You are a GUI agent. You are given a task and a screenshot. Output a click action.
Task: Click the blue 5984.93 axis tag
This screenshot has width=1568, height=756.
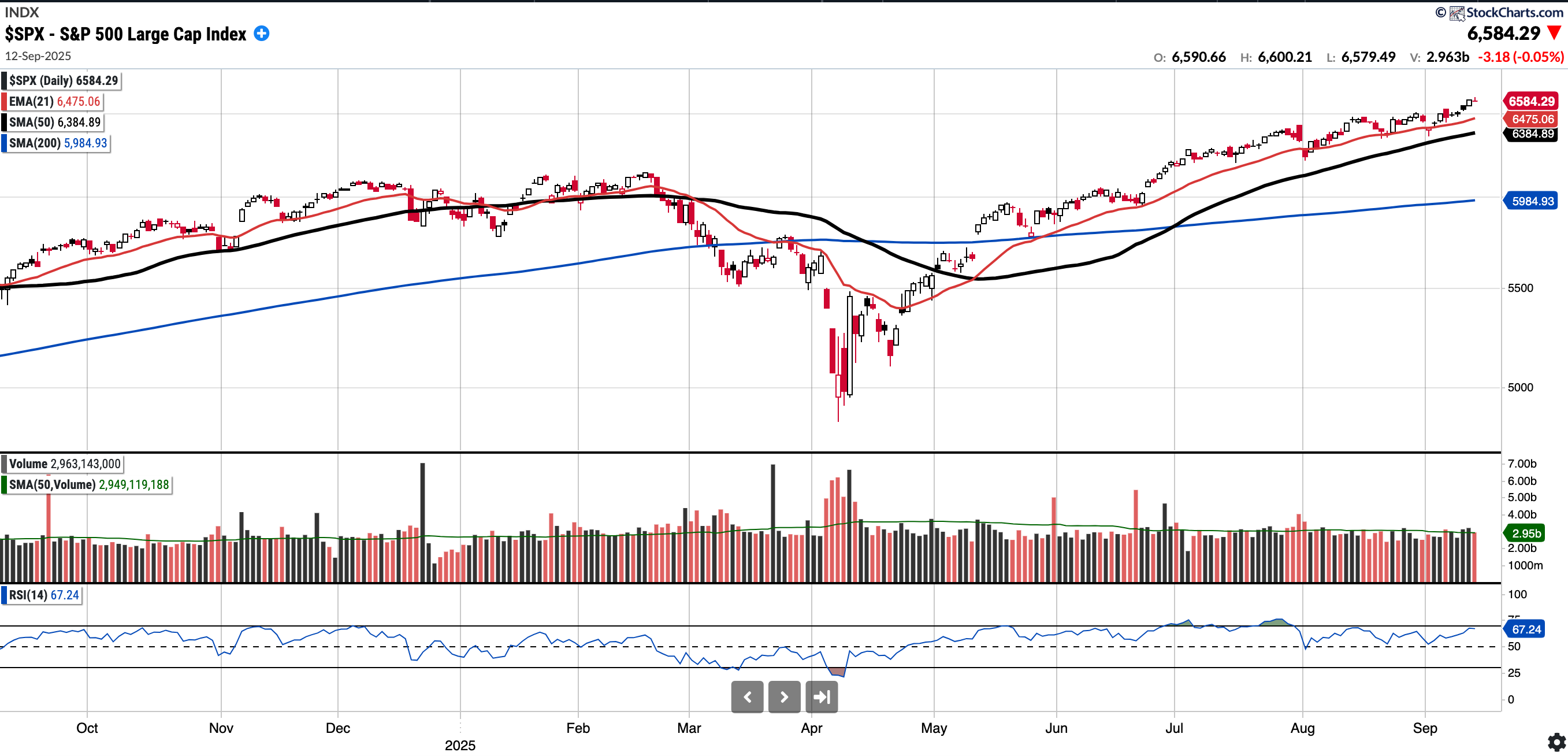pos(1532,201)
